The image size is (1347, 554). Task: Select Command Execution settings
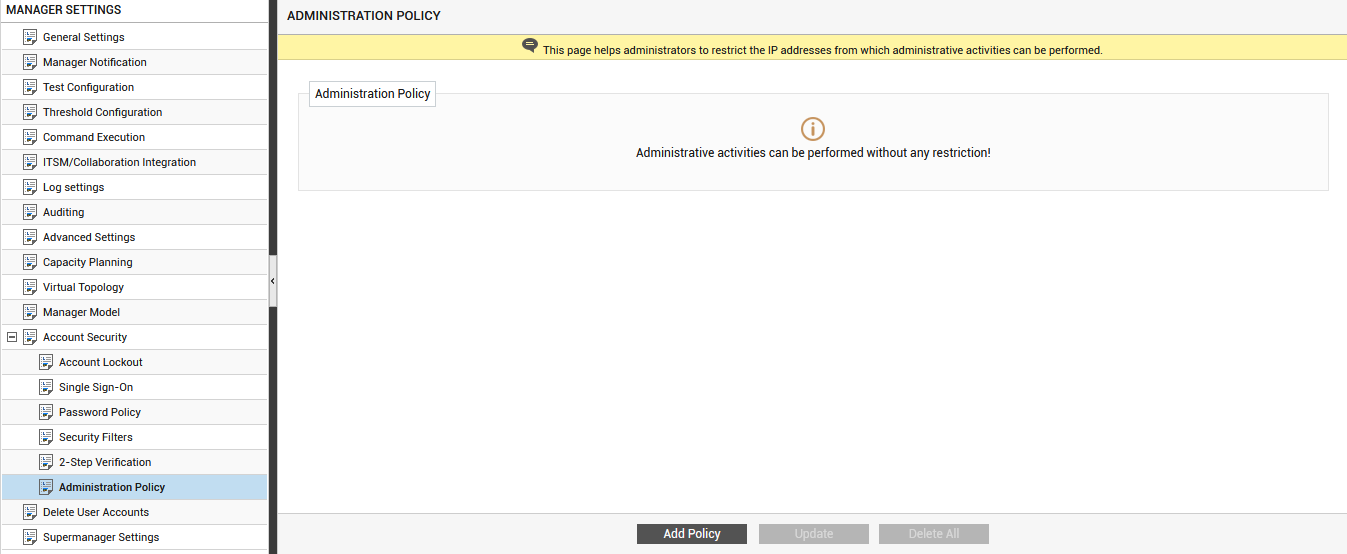[94, 137]
